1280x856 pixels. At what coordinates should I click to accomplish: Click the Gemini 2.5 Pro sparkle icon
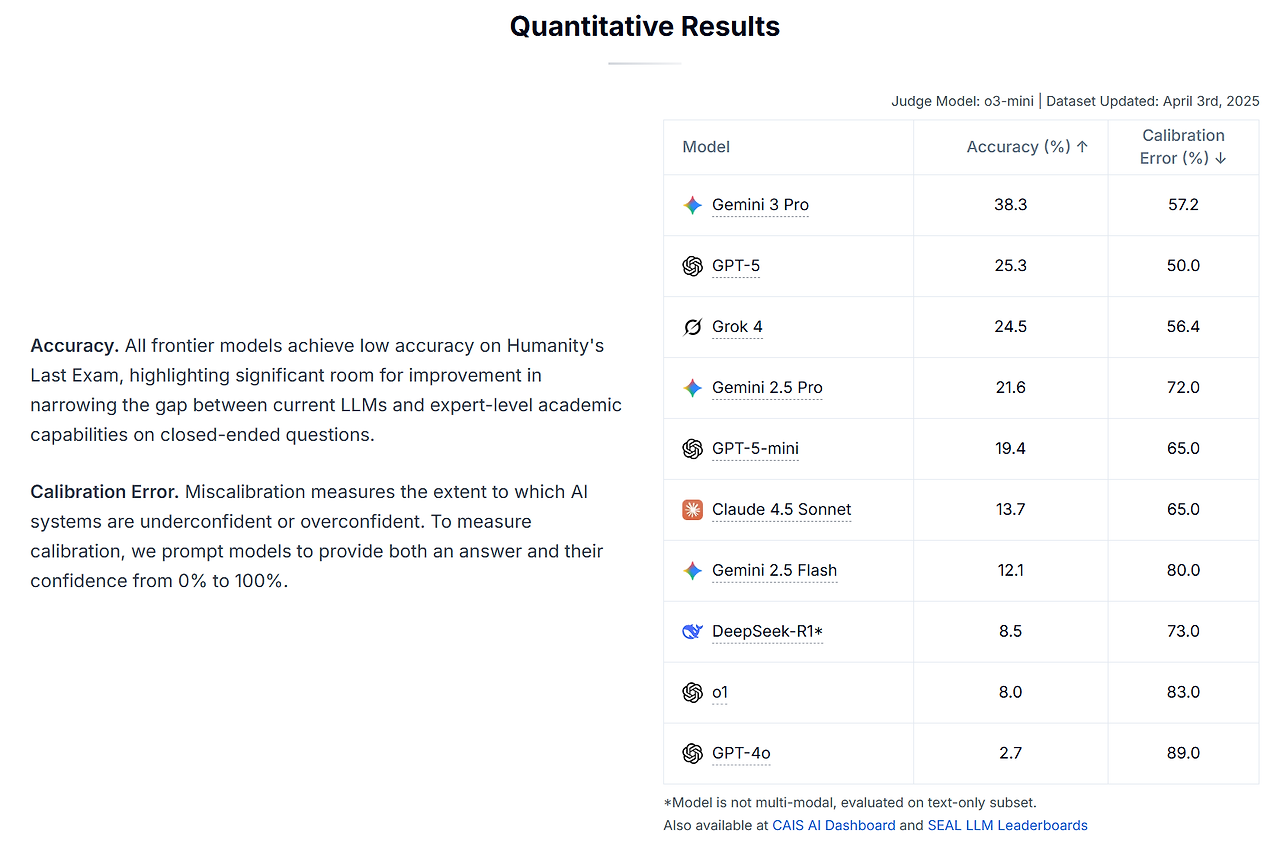coord(692,388)
